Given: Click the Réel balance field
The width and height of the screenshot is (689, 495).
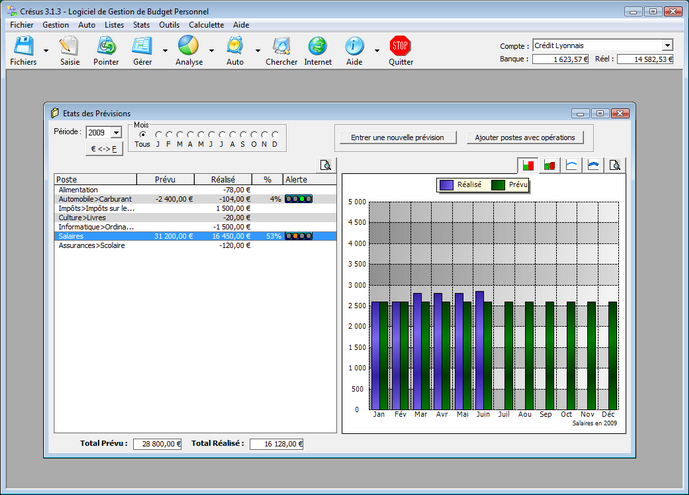Looking at the screenshot, I should pyautogui.click(x=645, y=59).
